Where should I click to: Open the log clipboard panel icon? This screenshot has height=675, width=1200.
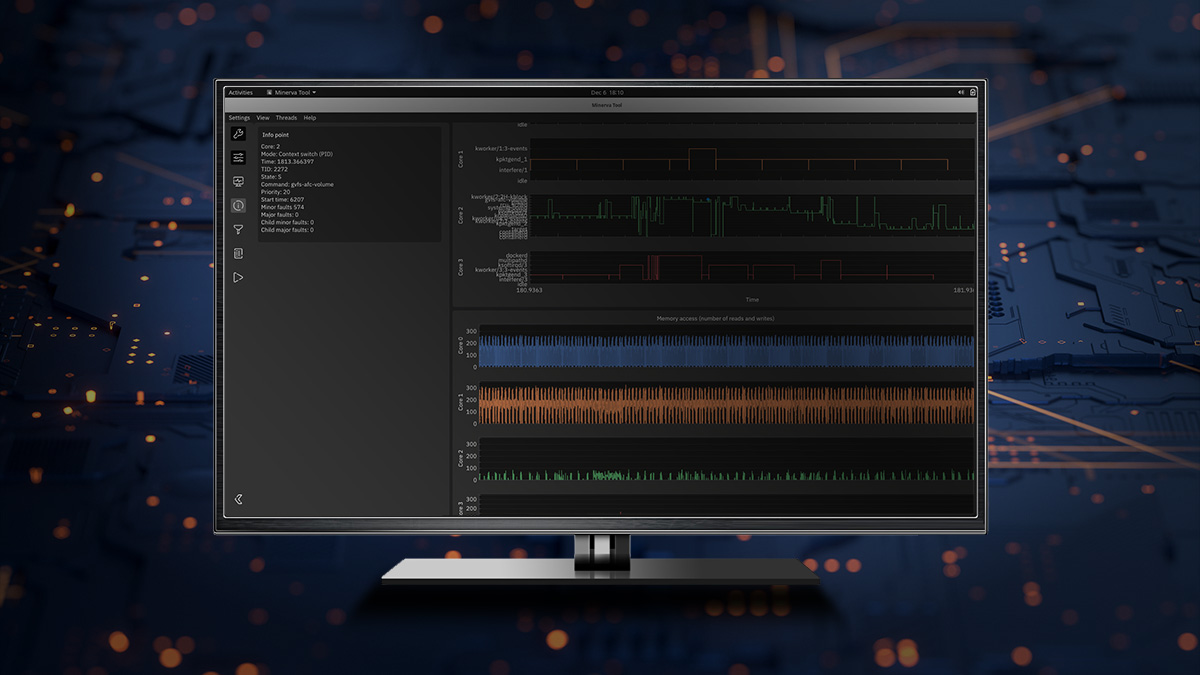tap(238, 253)
